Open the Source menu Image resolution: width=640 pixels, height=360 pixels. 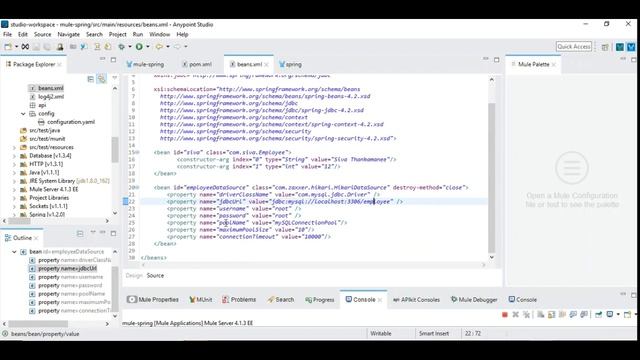click(42, 34)
